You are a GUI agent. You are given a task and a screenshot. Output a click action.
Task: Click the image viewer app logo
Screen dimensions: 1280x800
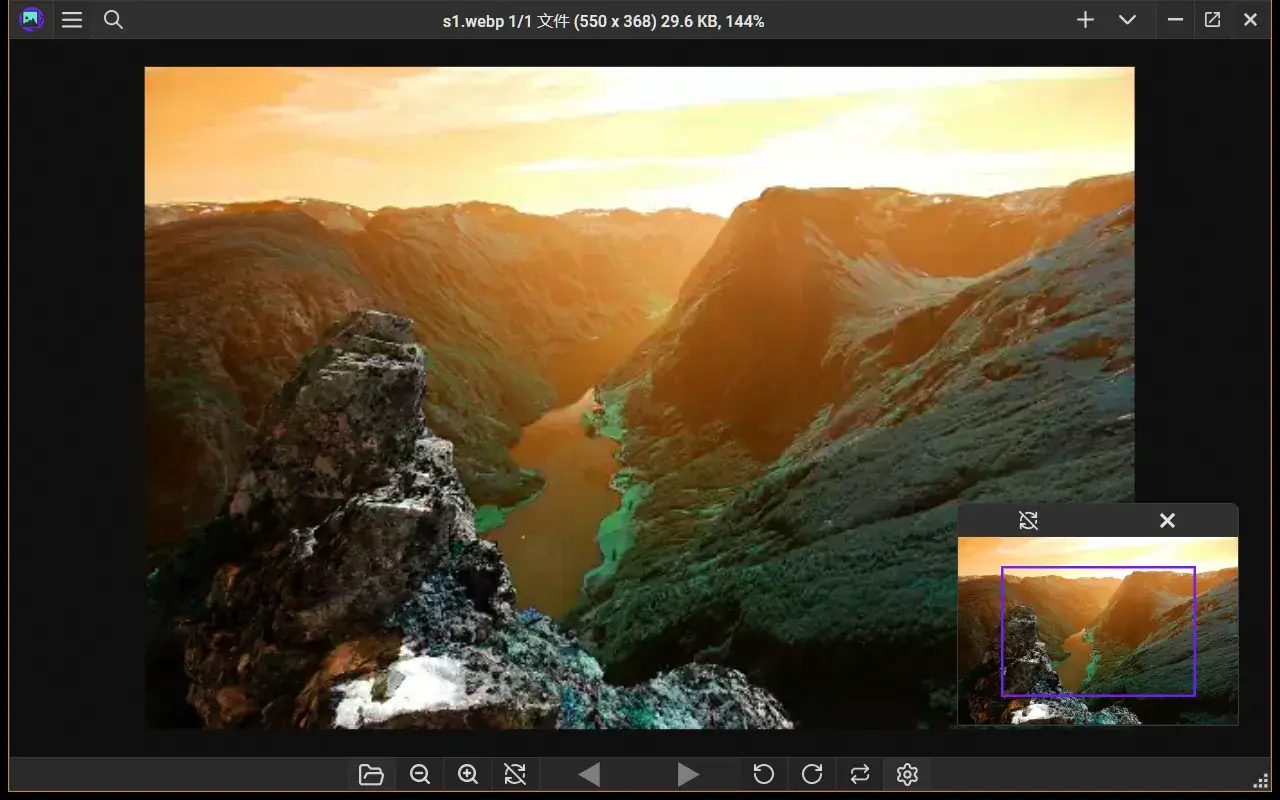click(x=31, y=20)
